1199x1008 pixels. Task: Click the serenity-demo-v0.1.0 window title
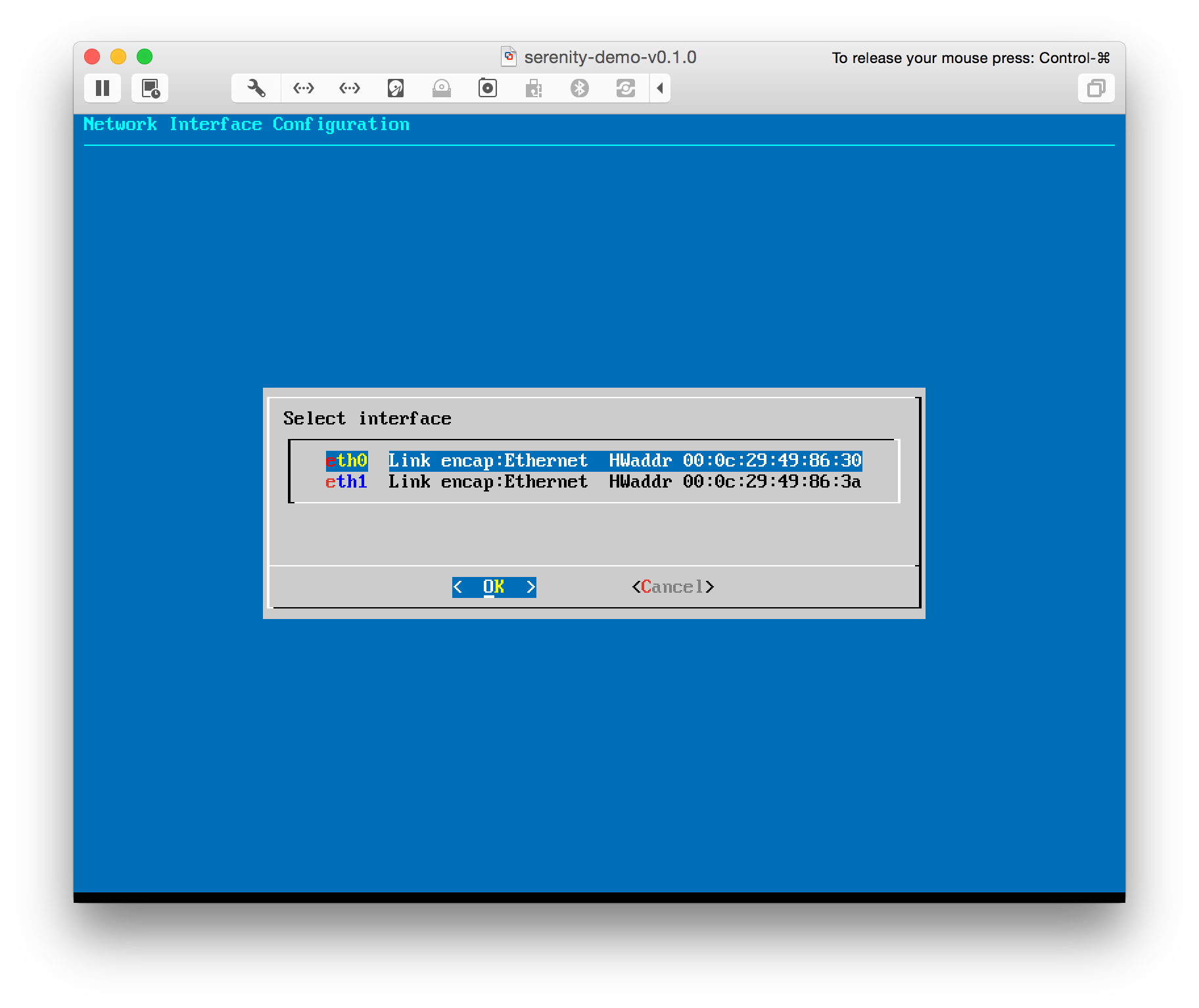click(610, 57)
